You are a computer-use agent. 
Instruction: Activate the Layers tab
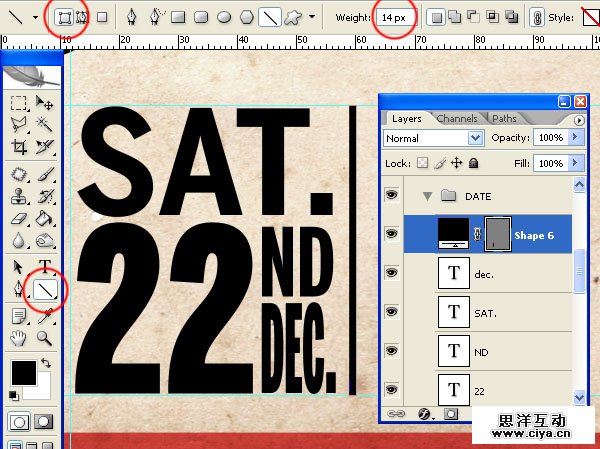pyautogui.click(x=407, y=119)
